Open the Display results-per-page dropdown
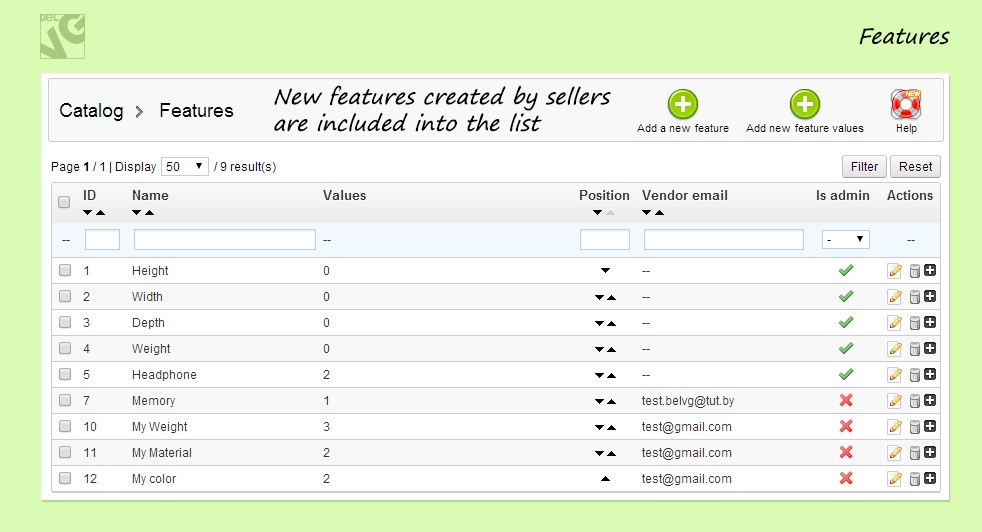This screenshot has height=532, width=982. coord(186,167)
